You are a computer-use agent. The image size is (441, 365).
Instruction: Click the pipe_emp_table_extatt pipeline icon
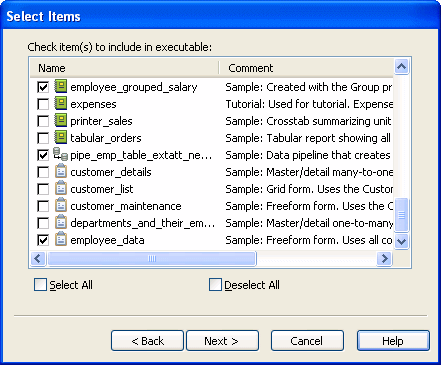pos(61,154)
